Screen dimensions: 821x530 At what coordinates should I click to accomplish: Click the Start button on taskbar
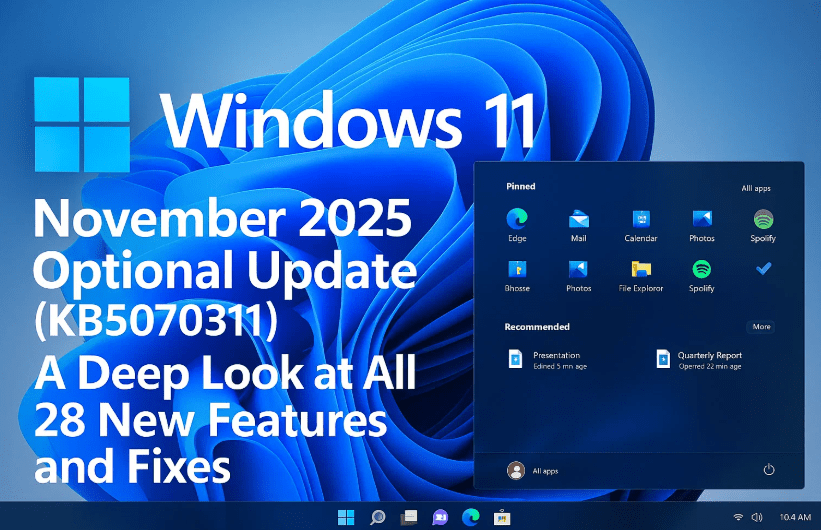346,517
